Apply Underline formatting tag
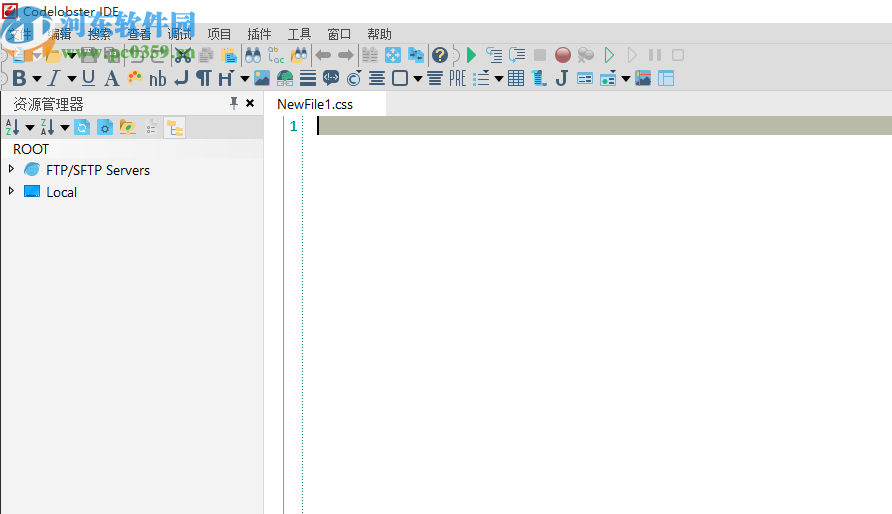This screenshot has height=514, width=892. tap(88, 78)
